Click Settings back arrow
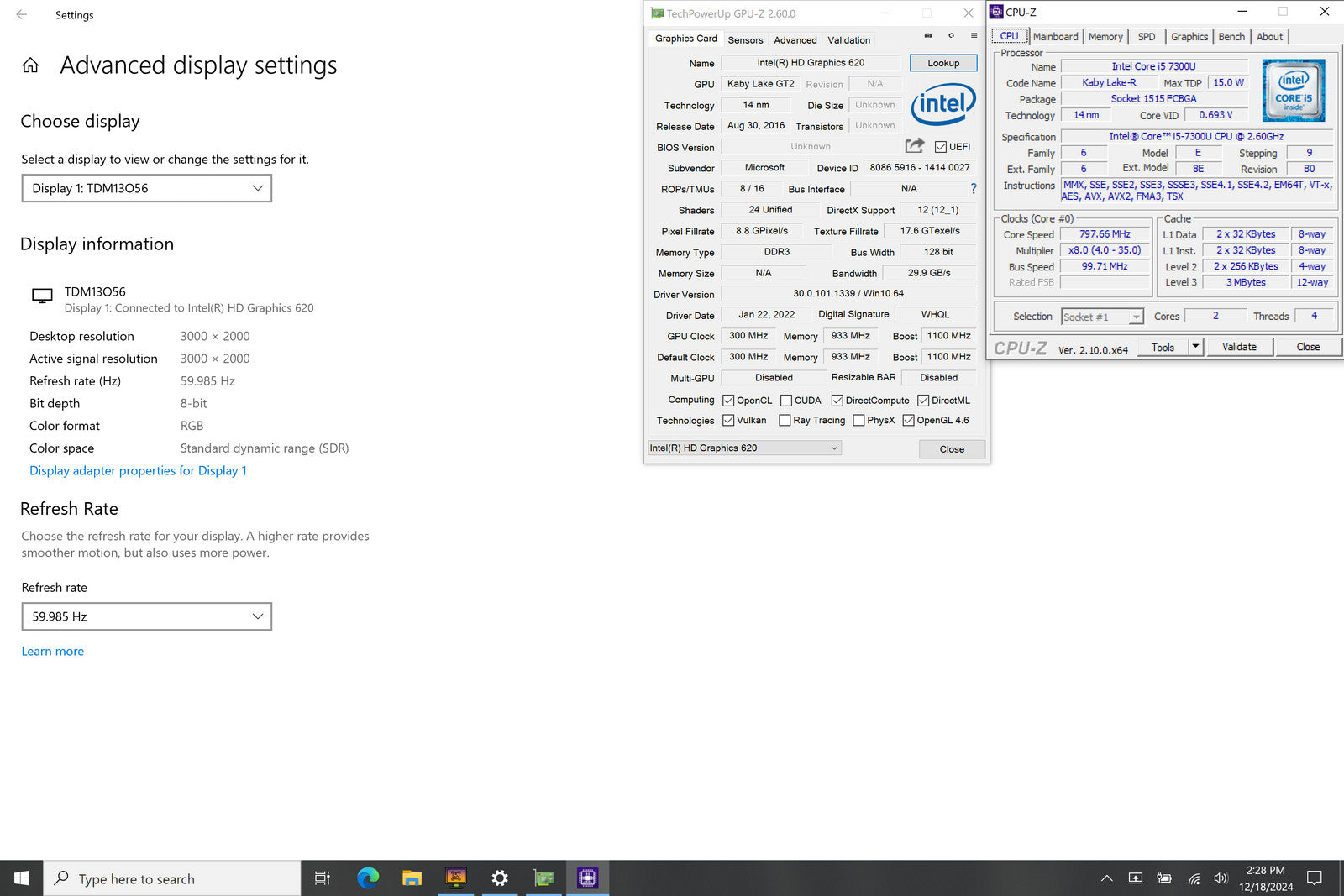 22,14
